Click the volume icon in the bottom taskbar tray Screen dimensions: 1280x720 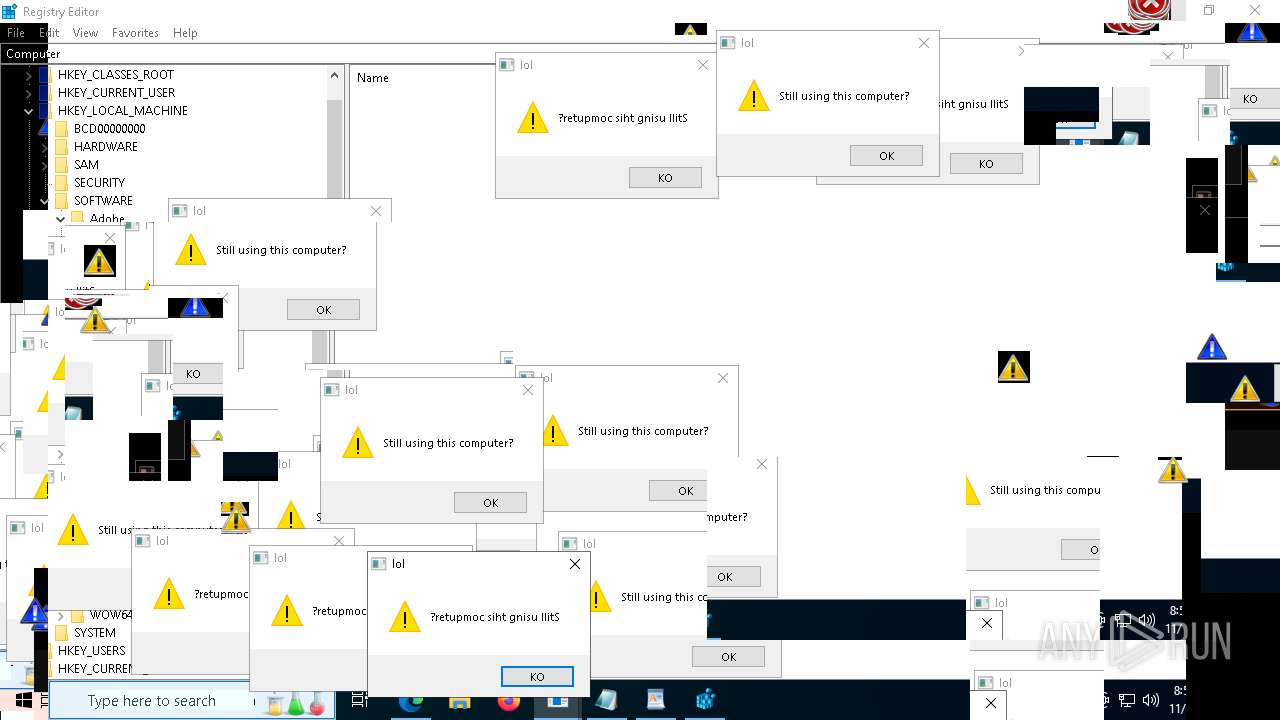click(x=1150, y=701)
